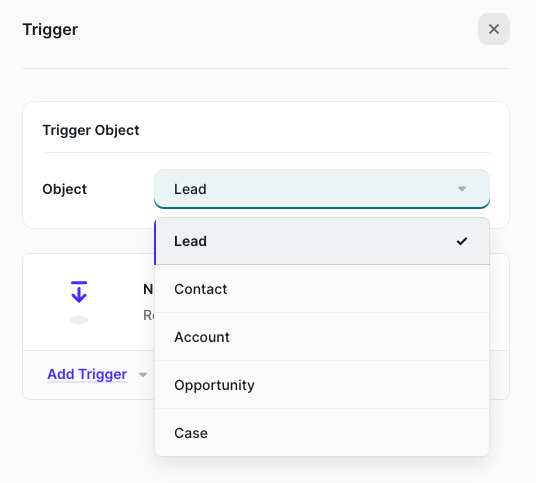The image size is (536, 483).
Task: Collapse the Object combo box showing Lead
Action: [322, 189]
